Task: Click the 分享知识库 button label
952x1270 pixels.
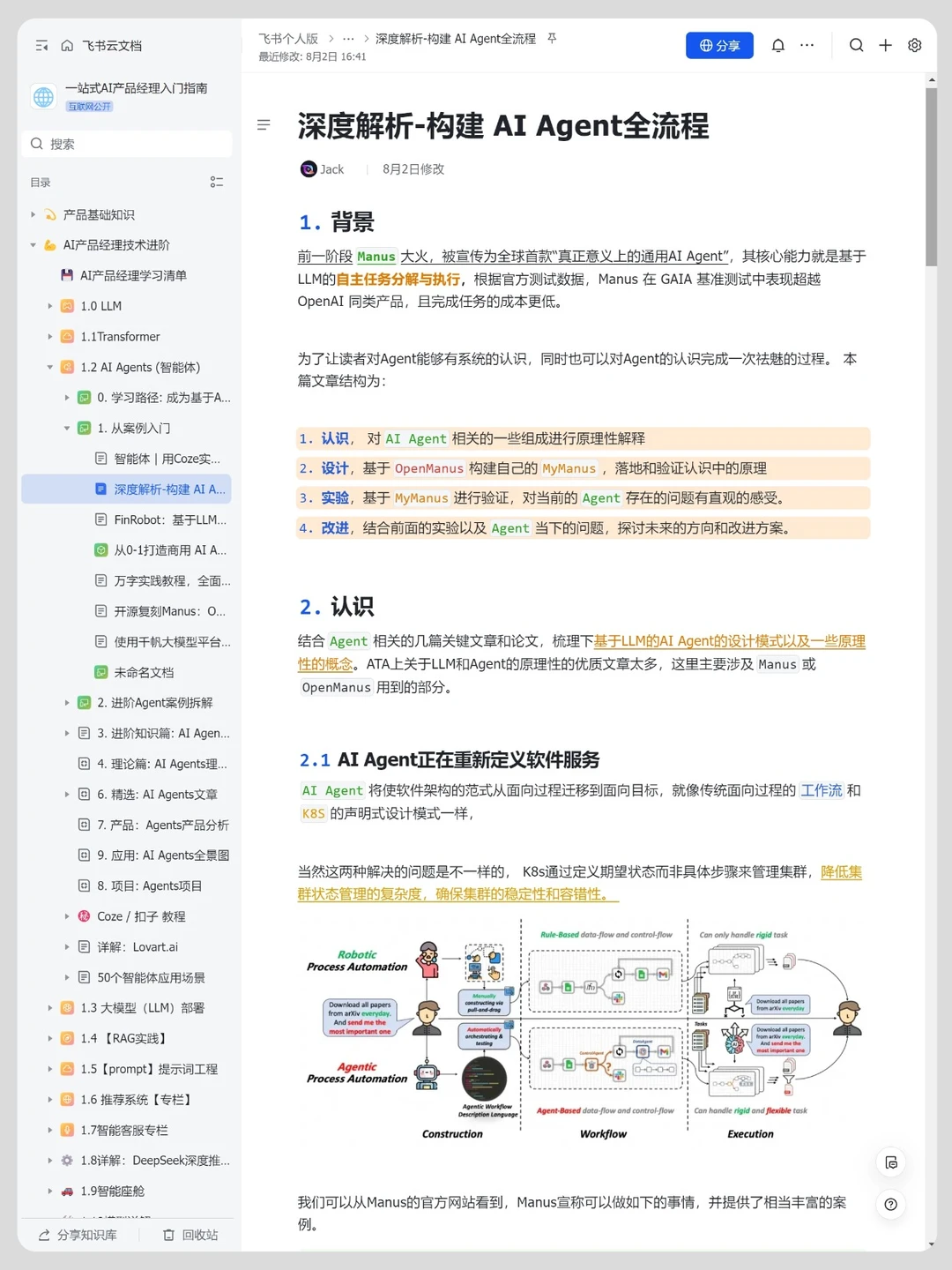Action: point(86,1235)
